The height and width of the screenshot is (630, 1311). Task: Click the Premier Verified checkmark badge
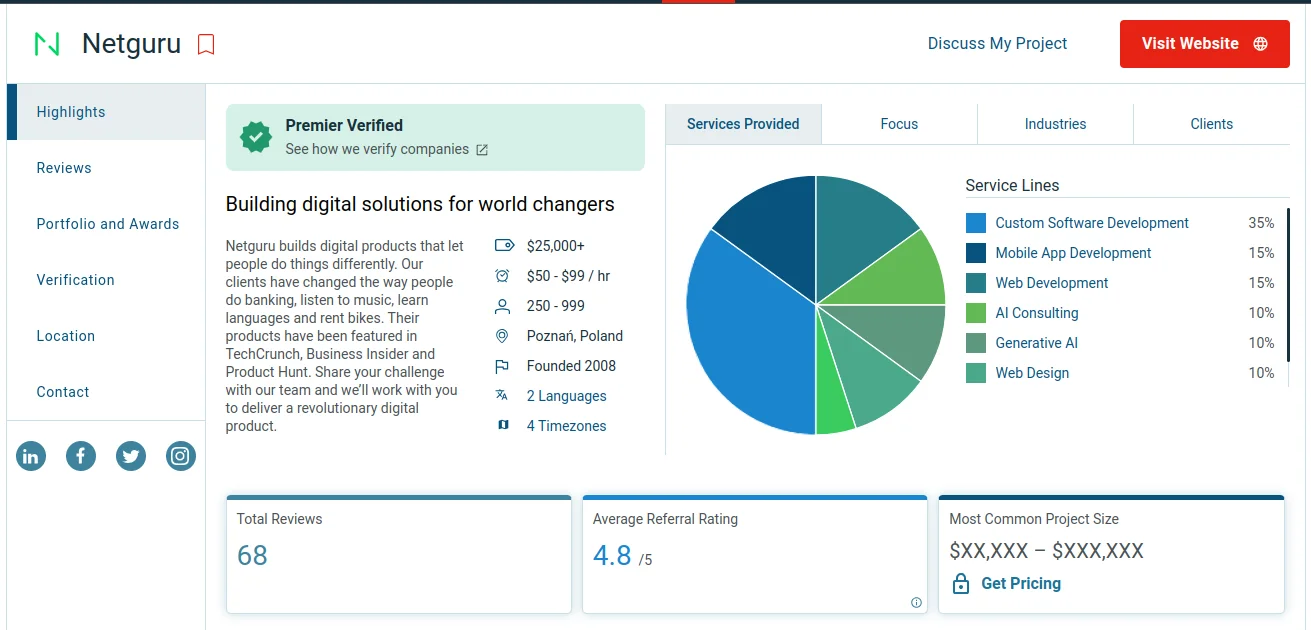(x=257, y=137)
